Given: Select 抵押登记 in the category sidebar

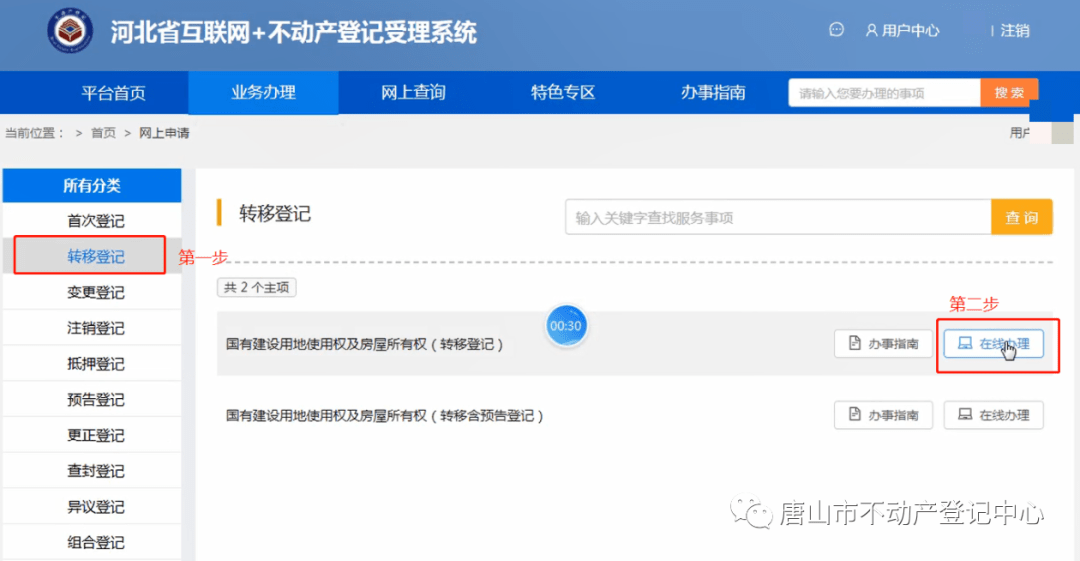Looking at the screenshot, I should coord(95,364).
